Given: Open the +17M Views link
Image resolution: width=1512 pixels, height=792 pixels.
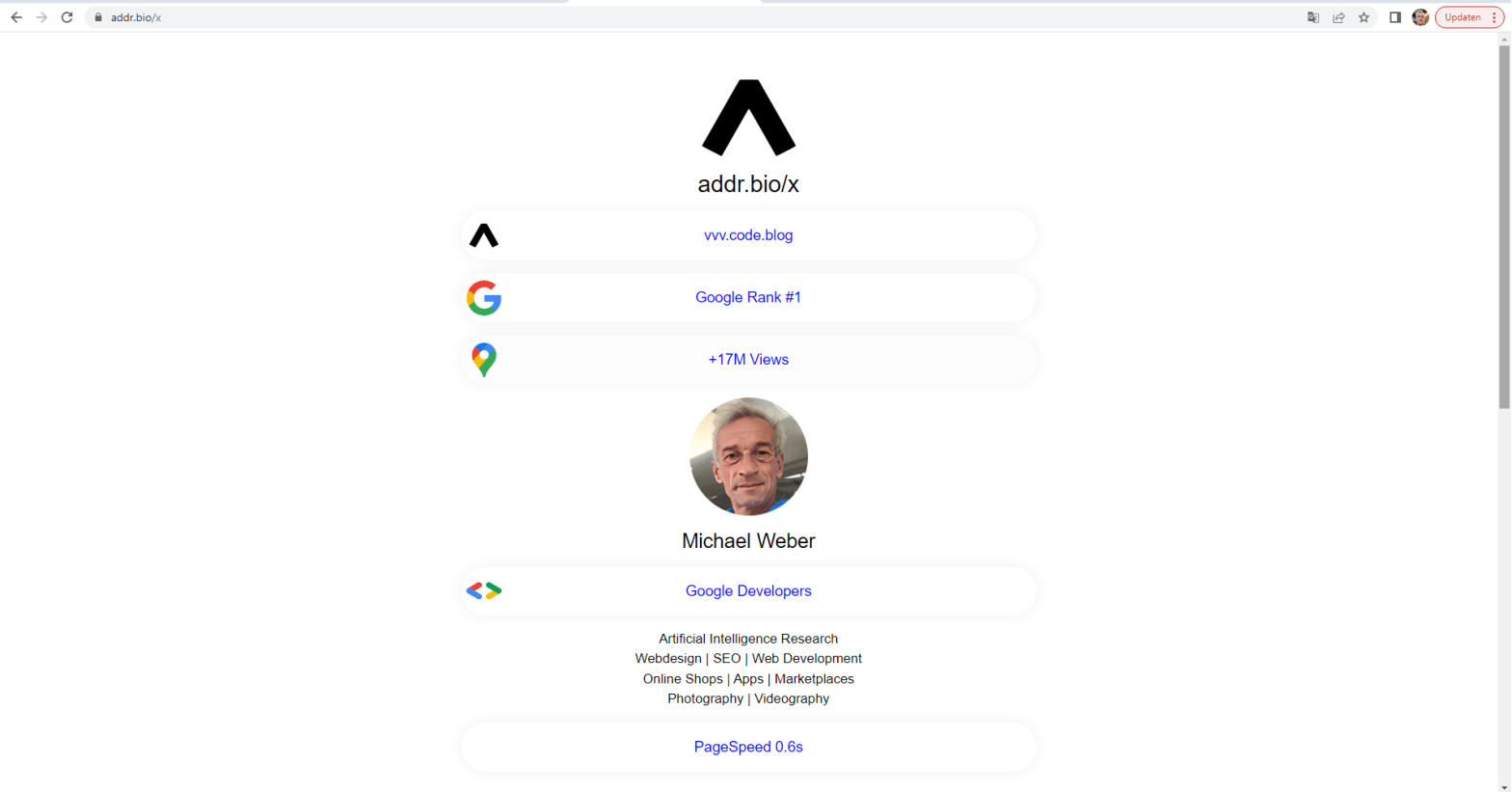Looking at the screenshot, I should pos(748,359).
